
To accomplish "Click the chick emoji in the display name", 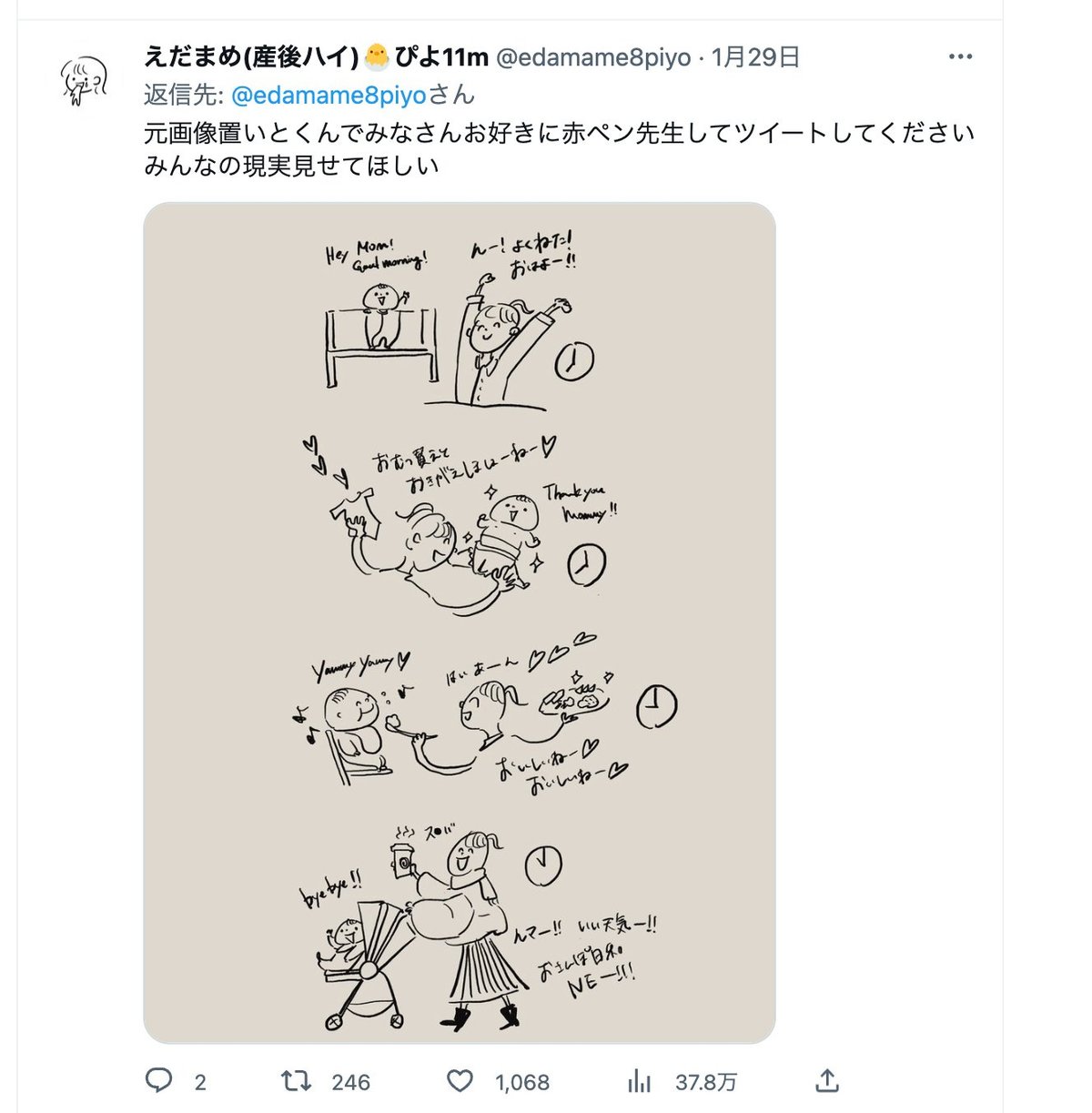I will (x=376, y=57).
